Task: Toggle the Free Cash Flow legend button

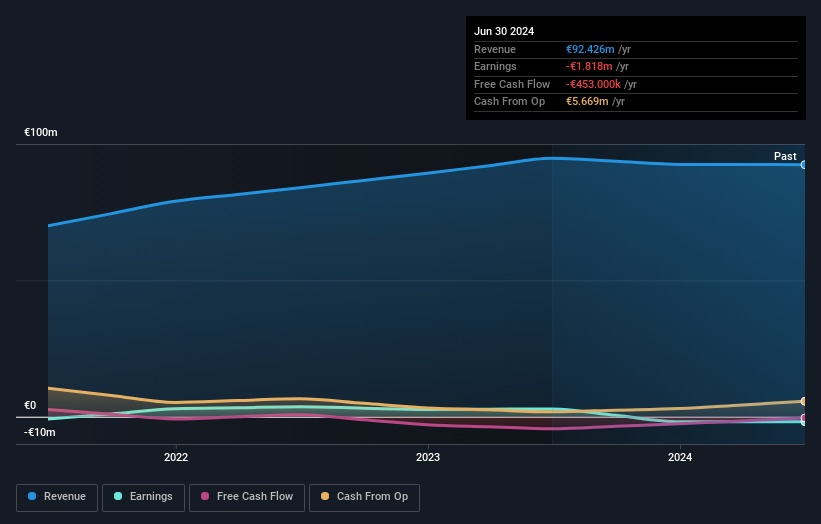Action: tap(247, 497)
